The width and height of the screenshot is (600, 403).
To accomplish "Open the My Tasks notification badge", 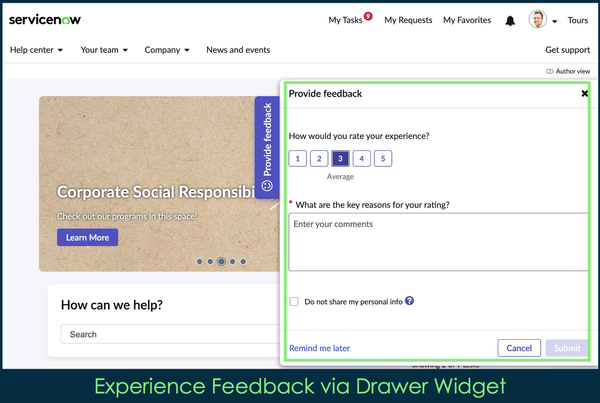I will tap(368, 16).
